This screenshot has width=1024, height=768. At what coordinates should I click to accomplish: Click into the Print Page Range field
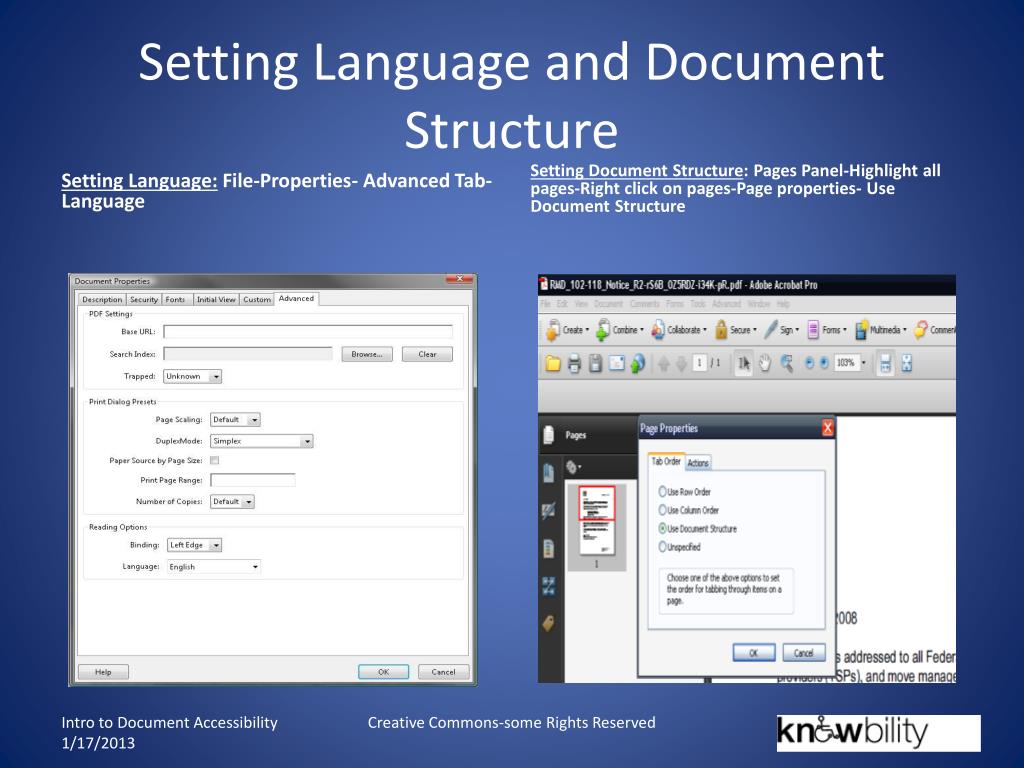(x=253, y=480)
